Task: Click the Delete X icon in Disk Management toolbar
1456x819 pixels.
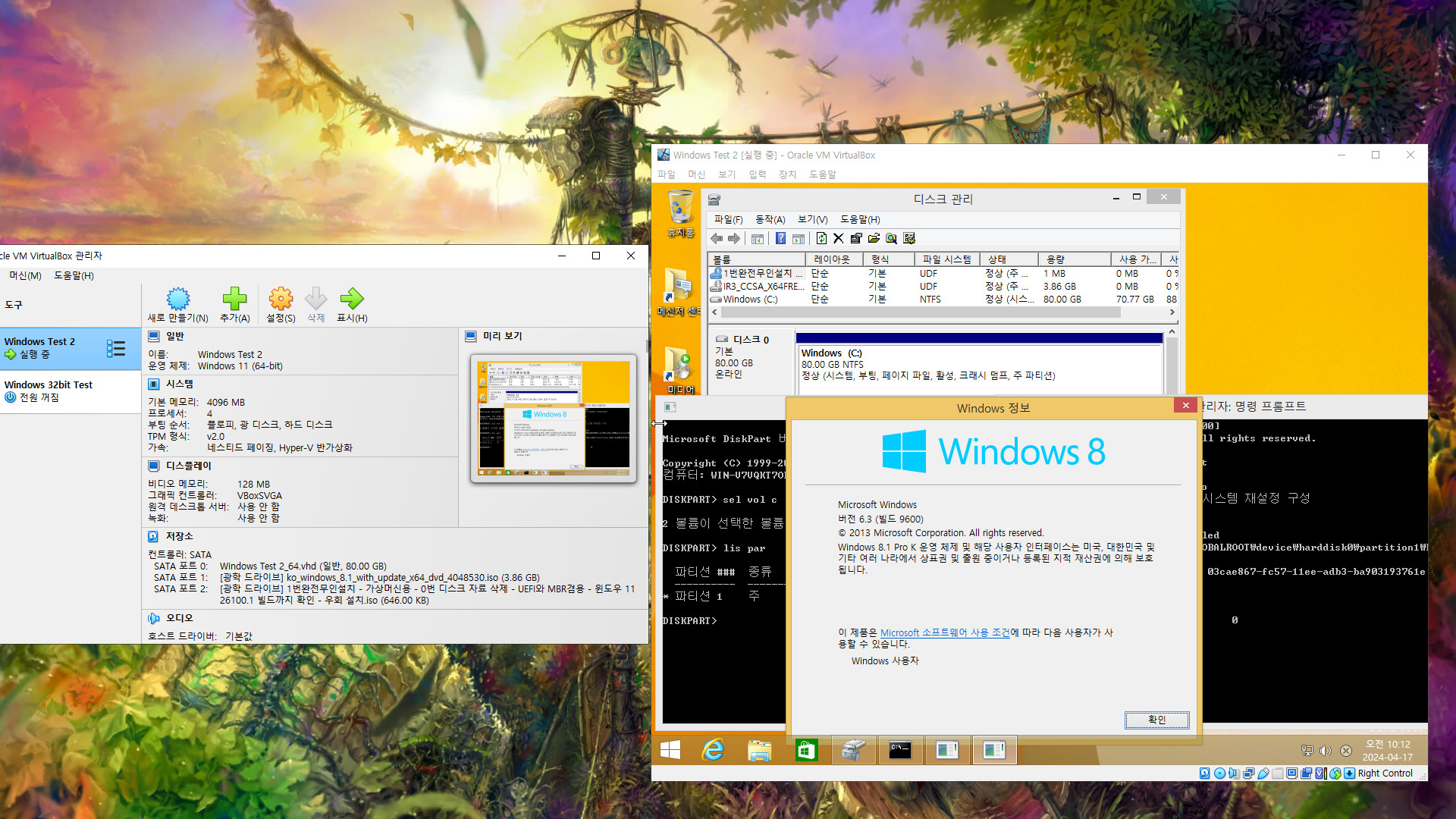Action: (838, 239)
